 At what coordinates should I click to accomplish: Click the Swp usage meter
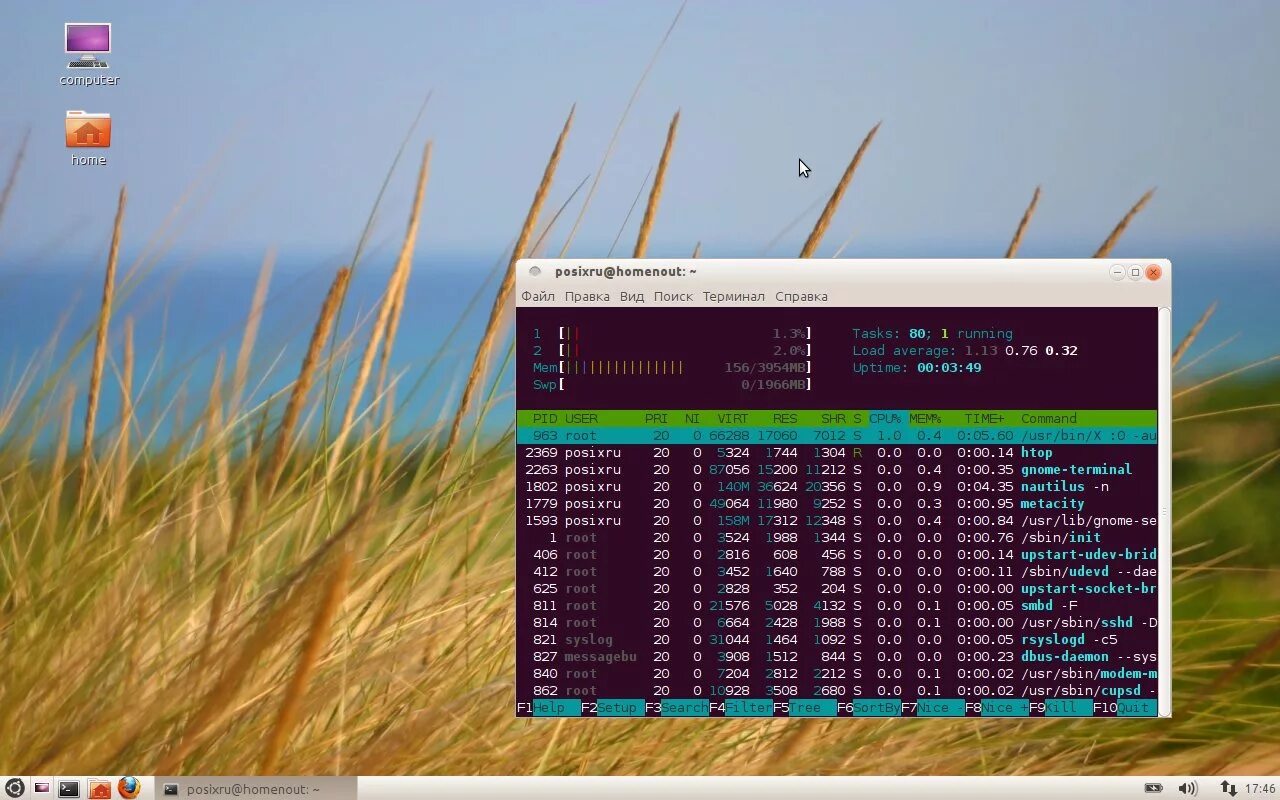pyautogui.click(x=672, y=385)
